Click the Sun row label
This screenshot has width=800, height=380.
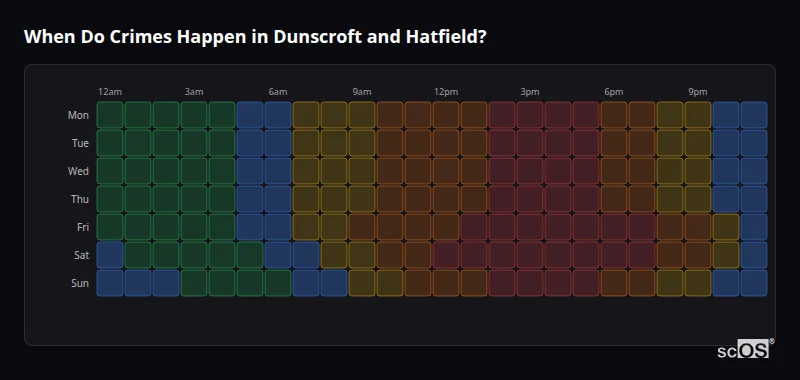coord(80,284)
